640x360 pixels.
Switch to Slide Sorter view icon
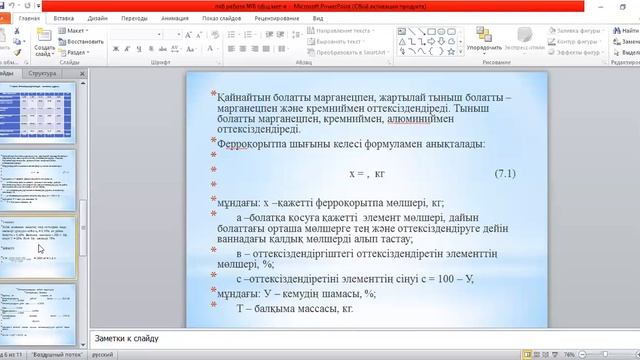(537, 354)
